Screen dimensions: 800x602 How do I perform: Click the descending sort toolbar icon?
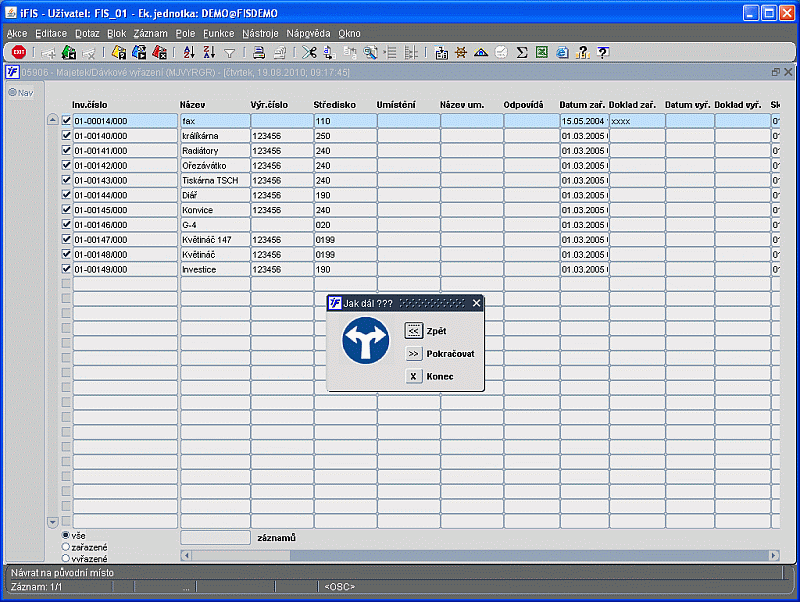coord(208,52)
